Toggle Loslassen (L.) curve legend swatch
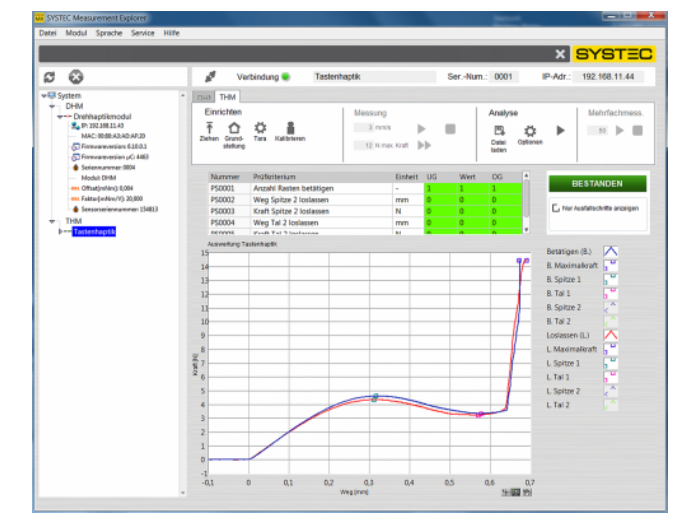Screen dimensions: 700x525 pyautogui.click(x=610, y=335)
